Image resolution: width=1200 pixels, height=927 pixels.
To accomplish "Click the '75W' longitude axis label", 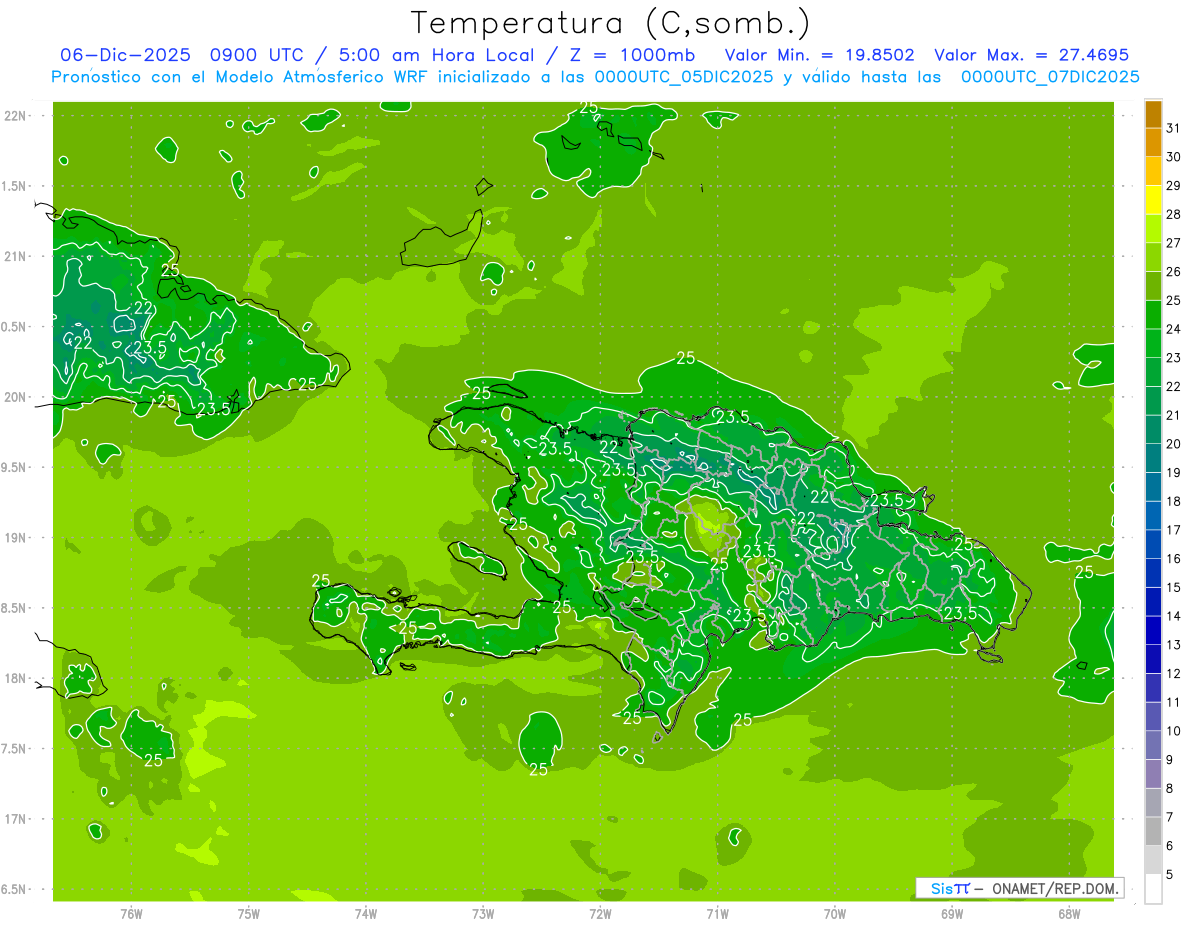I will click(x=248, y=913).
